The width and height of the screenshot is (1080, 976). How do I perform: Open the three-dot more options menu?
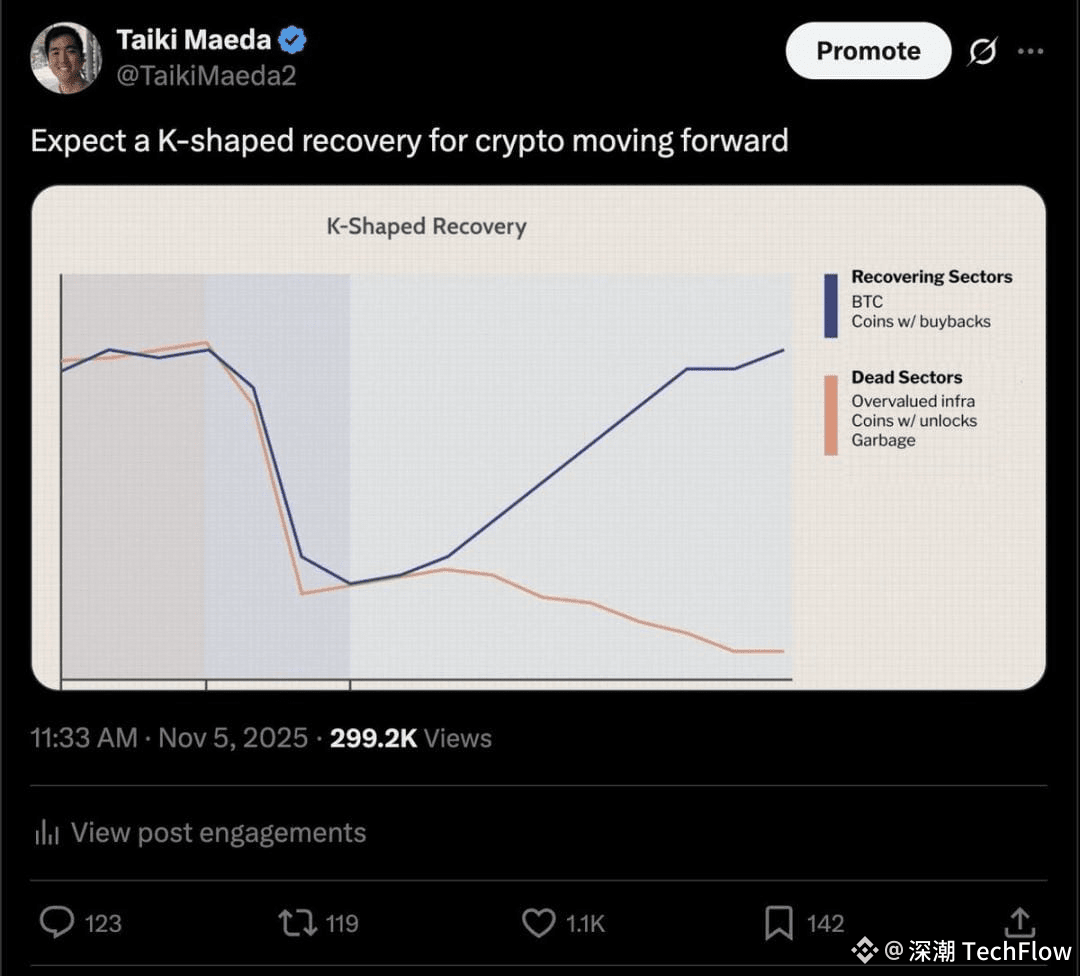point(1030,52)
